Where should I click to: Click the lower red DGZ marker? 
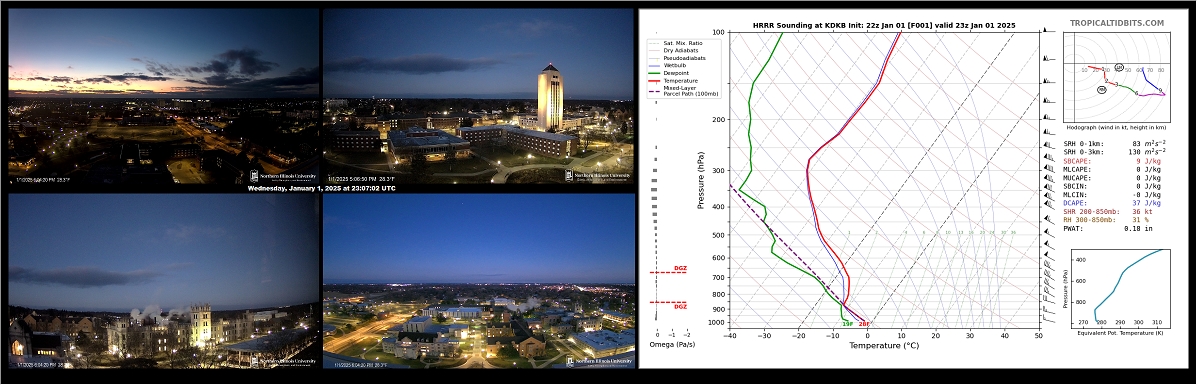click(679, 306)
